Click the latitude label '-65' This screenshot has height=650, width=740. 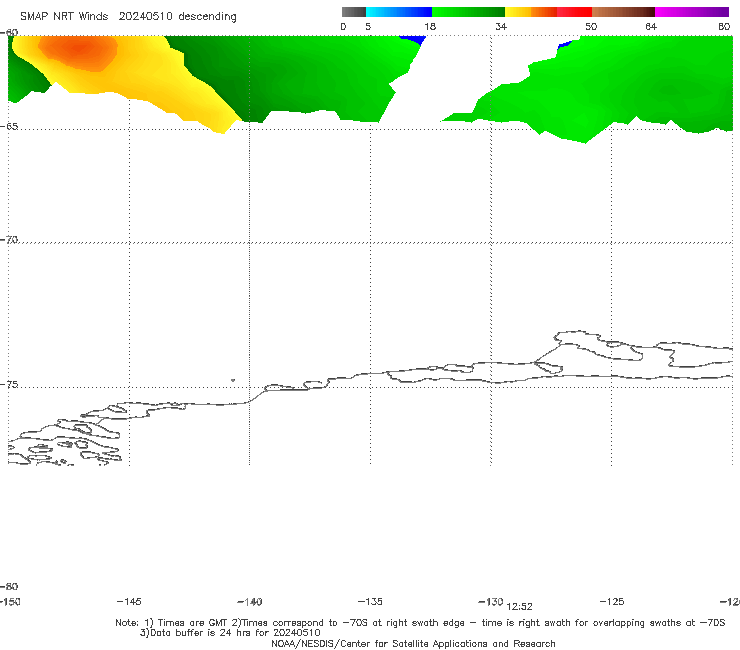pyautogui.click(x=9, y=127)
